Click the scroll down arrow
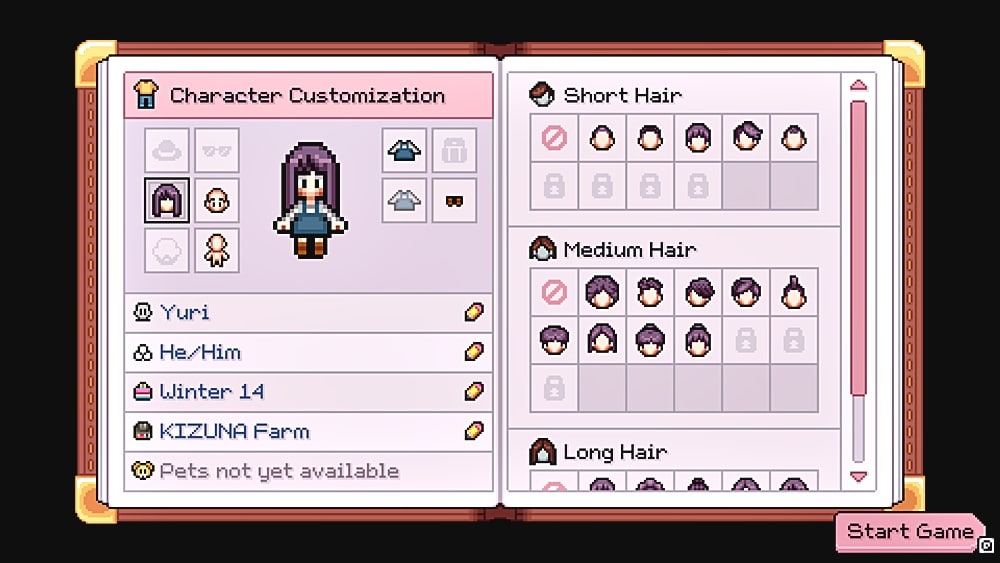This screenshot has width=1000, height=563. (858, 476)
